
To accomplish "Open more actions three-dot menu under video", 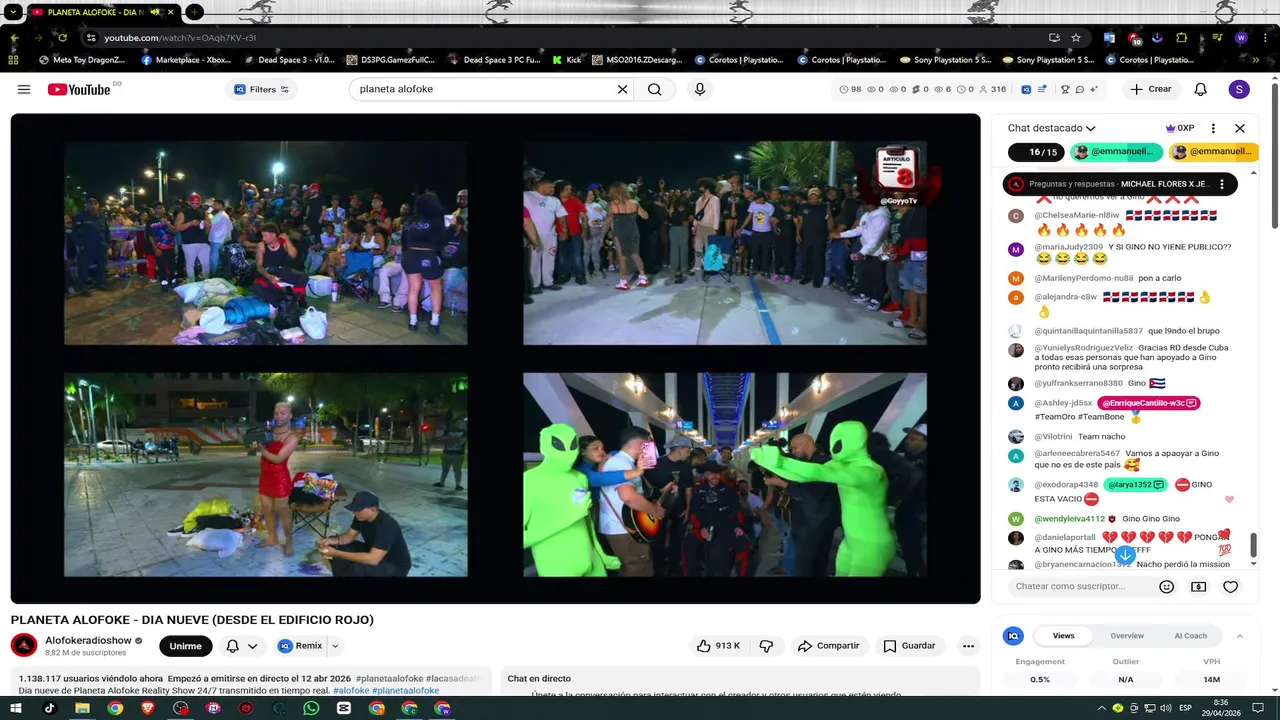I will click(x=968, y=646).
